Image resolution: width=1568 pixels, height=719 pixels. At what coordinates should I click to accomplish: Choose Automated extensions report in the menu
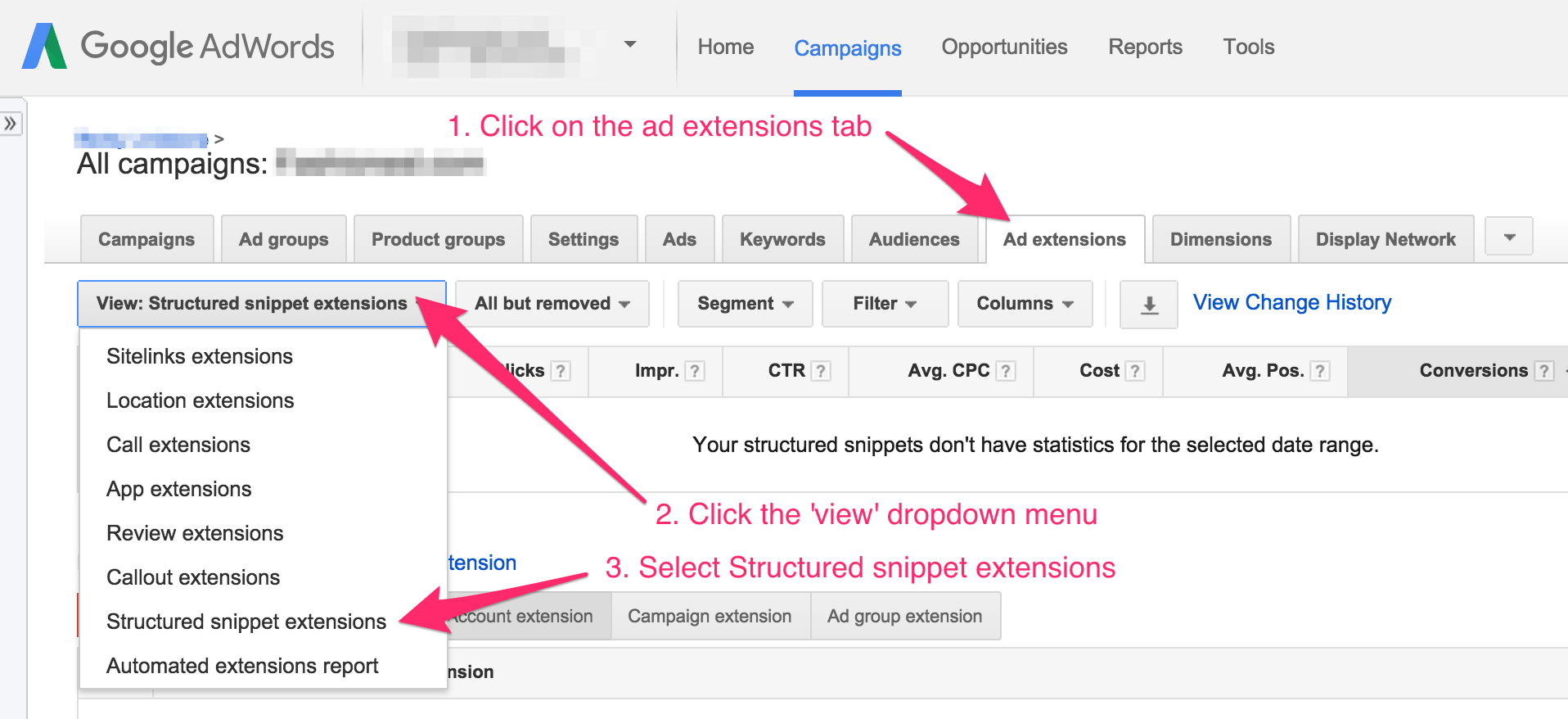pyautogui.click(x=242, y=666)
